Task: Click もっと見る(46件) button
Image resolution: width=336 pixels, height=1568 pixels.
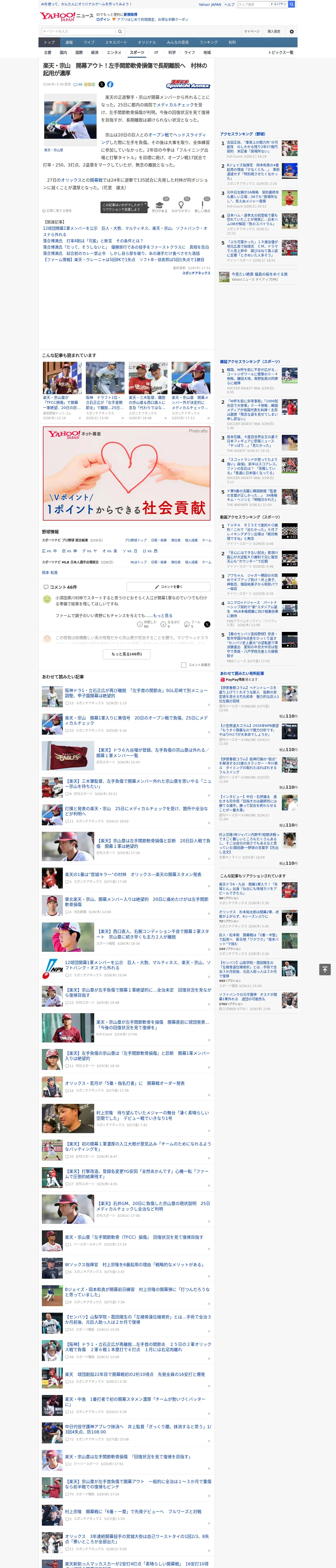Action: [x=126, y=654]
